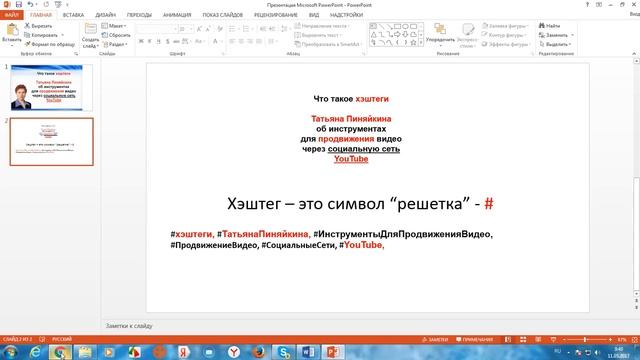Switch to the АНИМАЦИЯ tab

click(x=177, y=15)
